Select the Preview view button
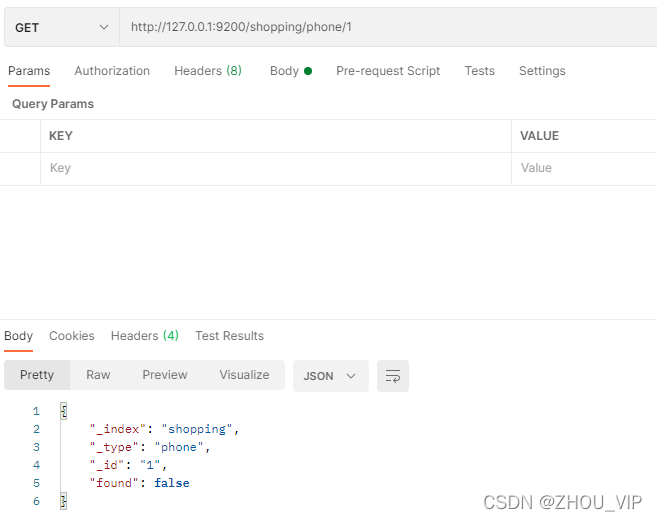Viewport: 657px width, 521px height. (165, 375)
